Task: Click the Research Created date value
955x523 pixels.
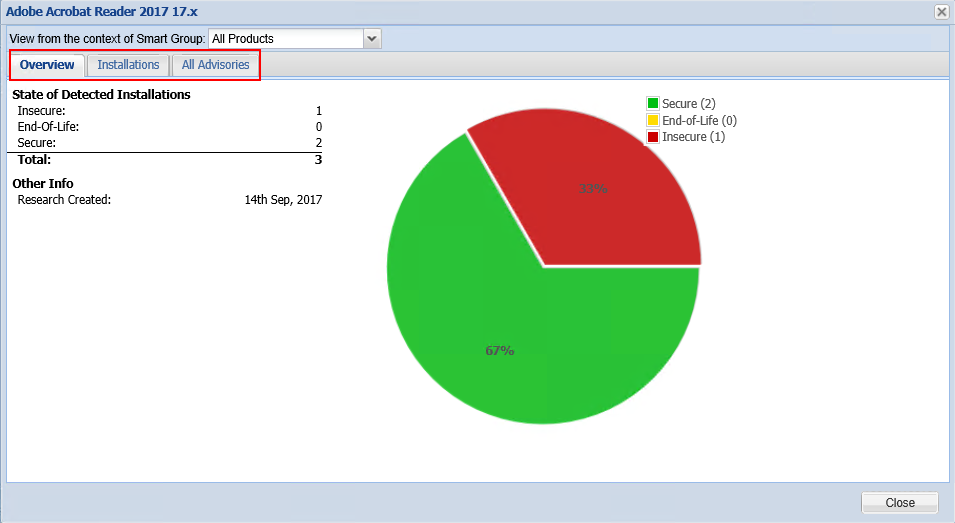Action: click(283, 200)
